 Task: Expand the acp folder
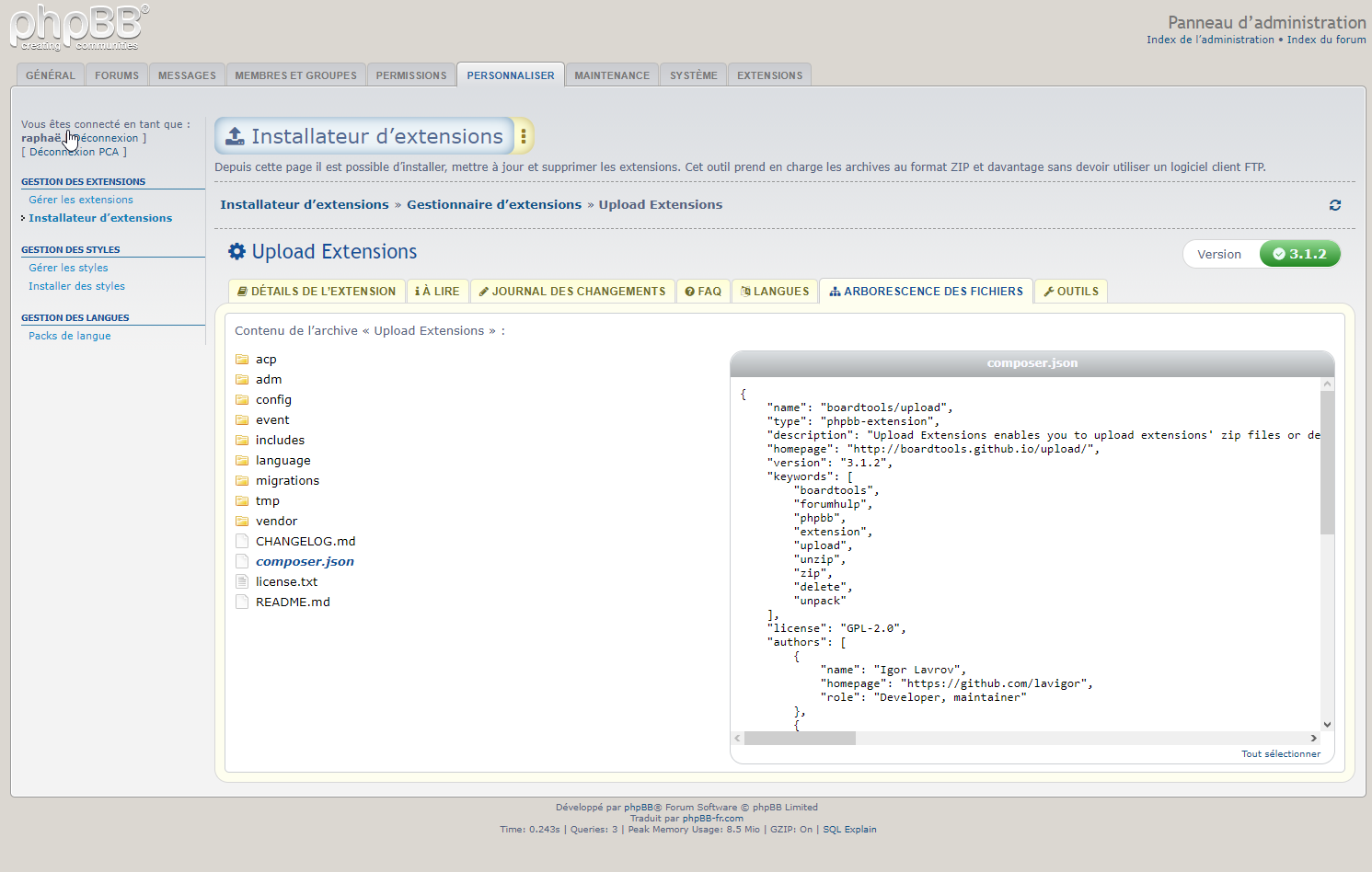pos(265,360)
